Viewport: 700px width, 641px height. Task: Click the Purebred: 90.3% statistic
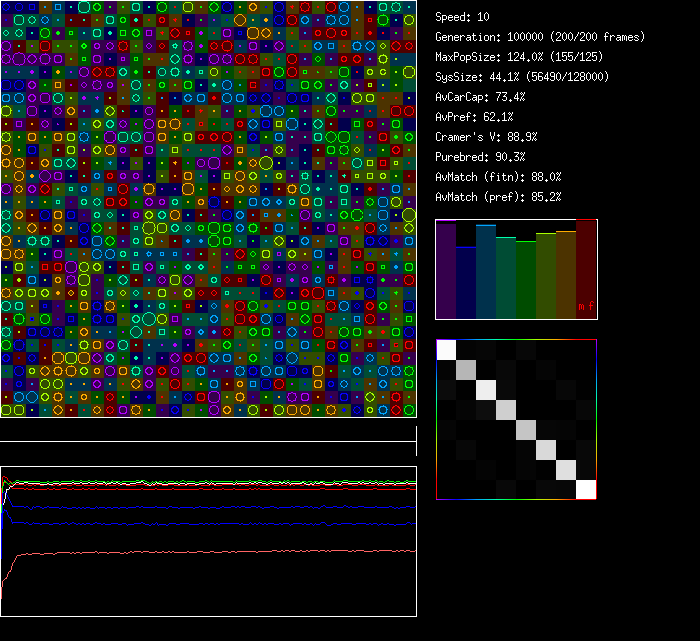(480, 157)
